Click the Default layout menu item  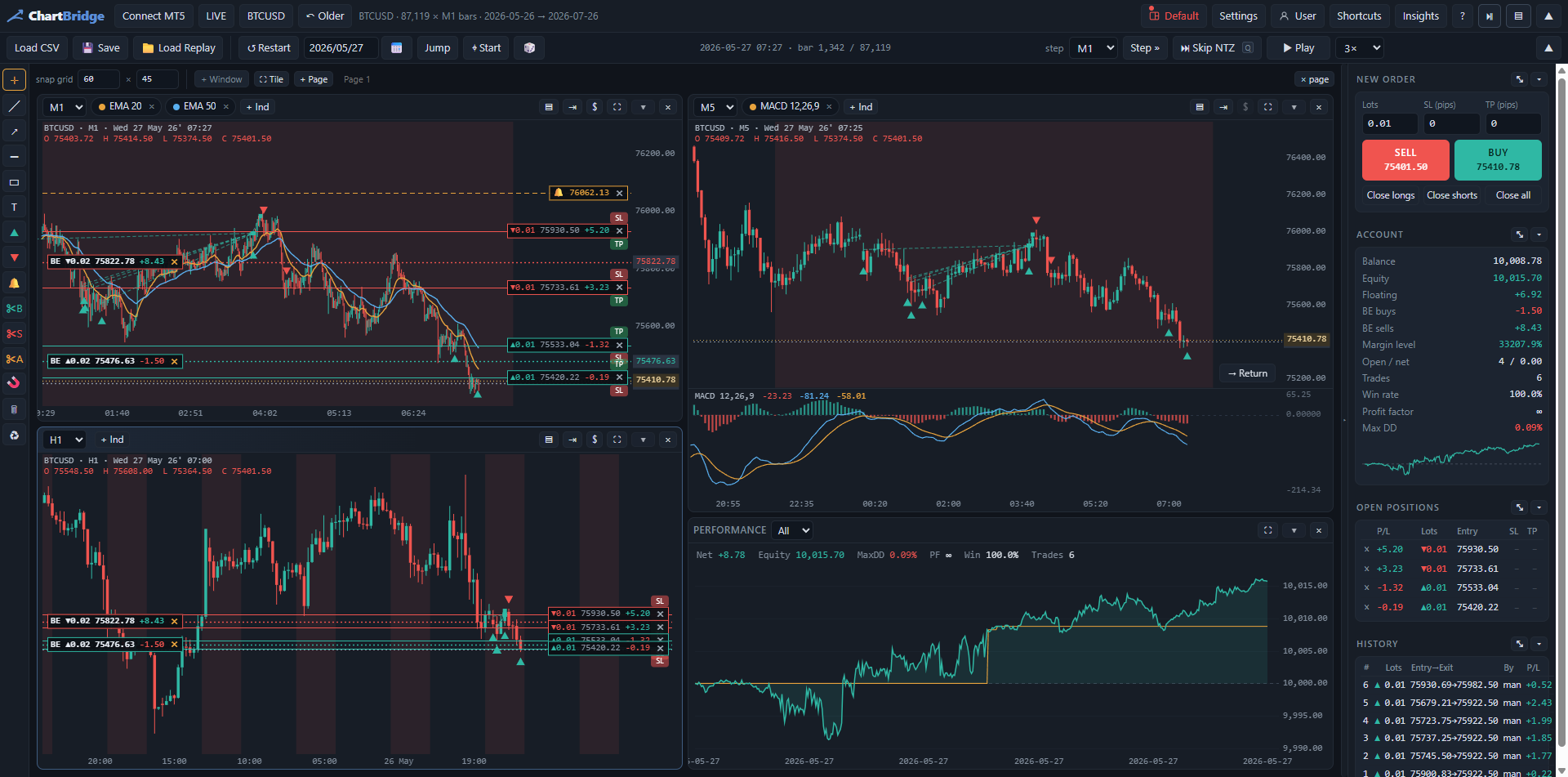1174,16
